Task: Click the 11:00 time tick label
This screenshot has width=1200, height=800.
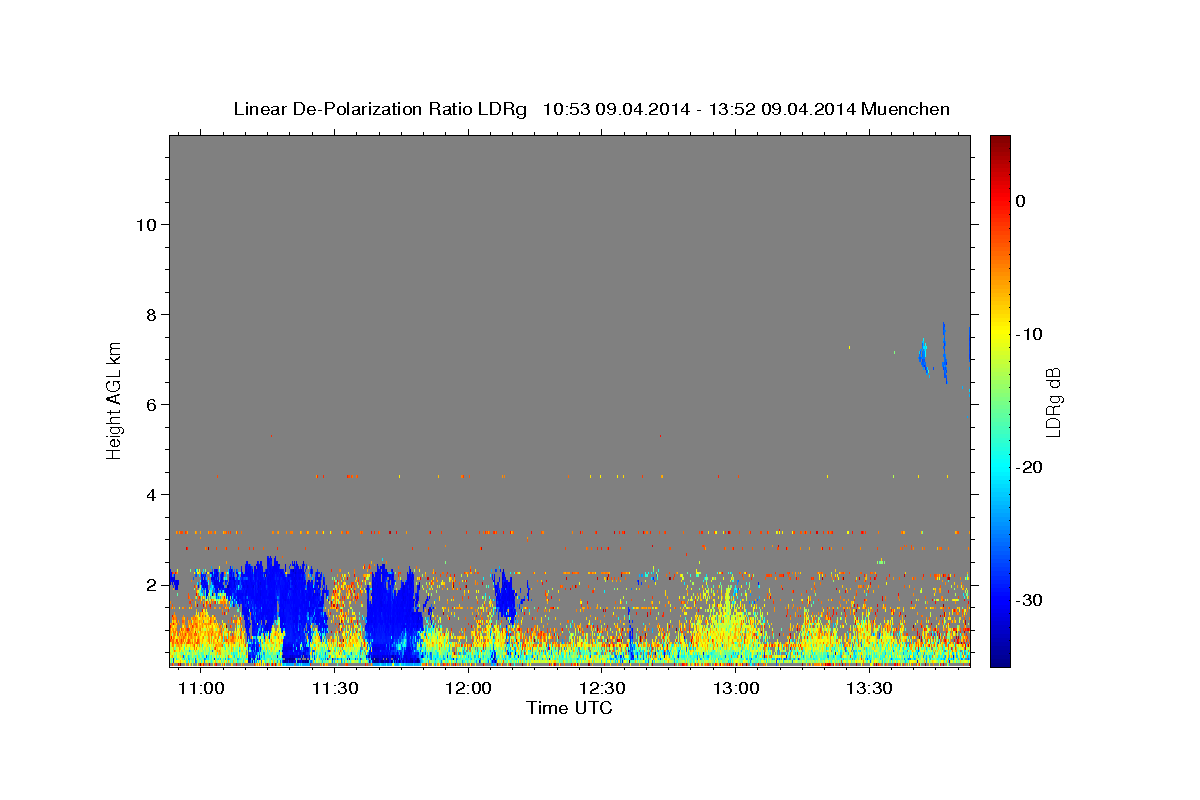Action: 201,688
